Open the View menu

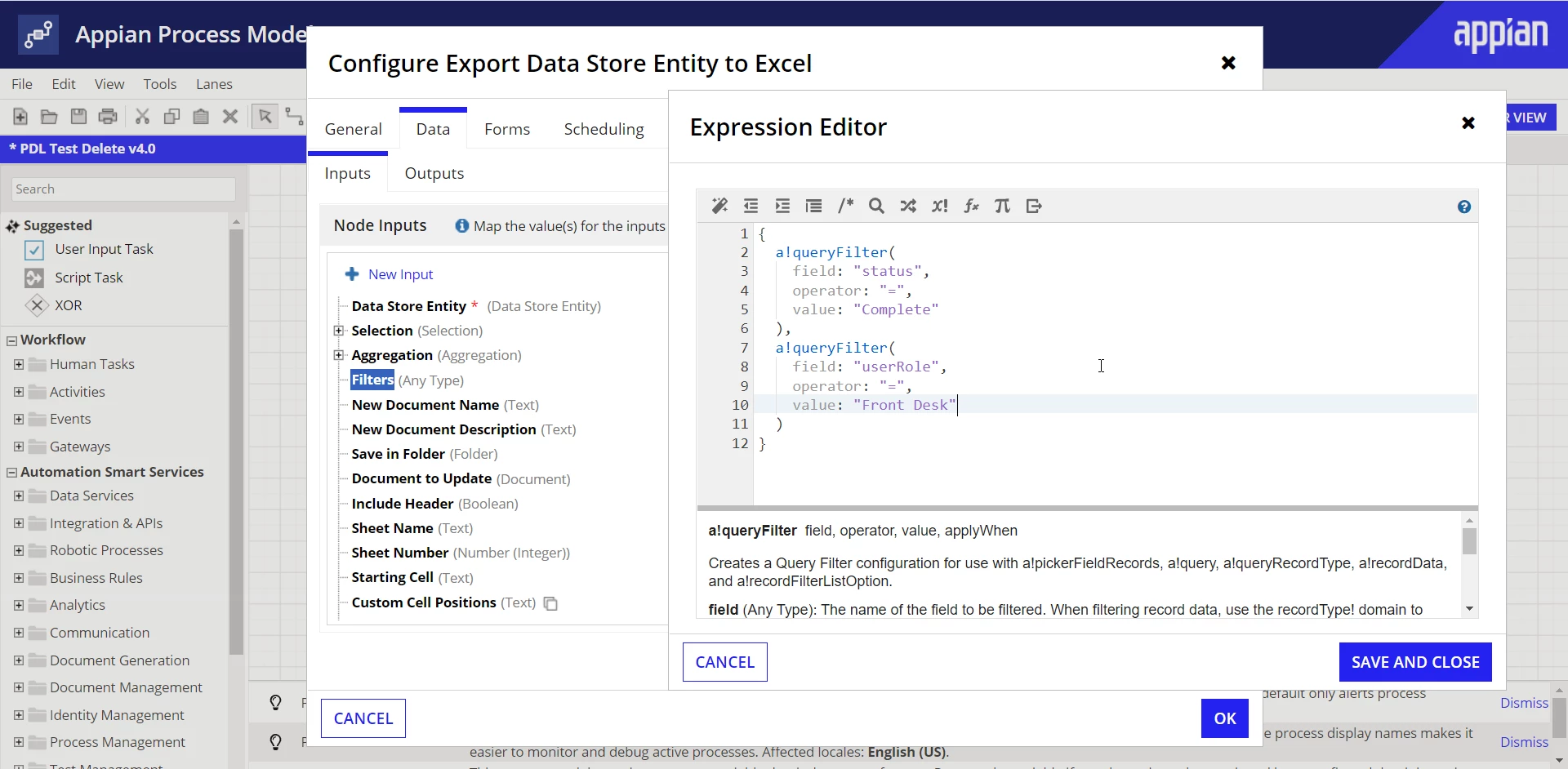coord(109,84)
